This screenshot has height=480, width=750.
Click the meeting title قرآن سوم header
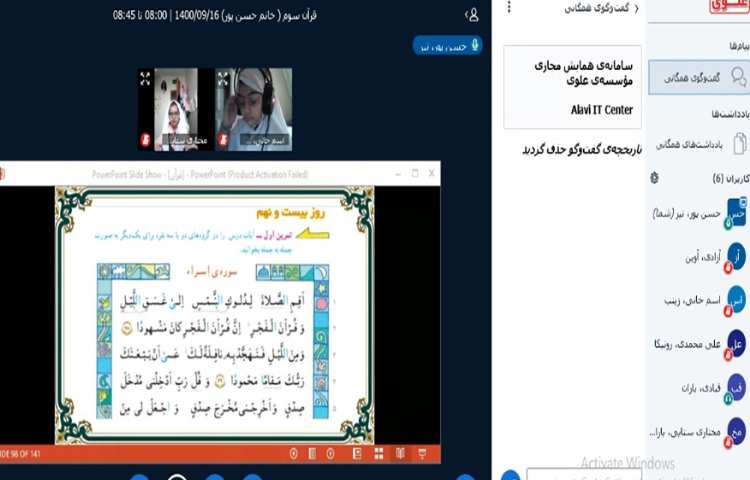pyautogui.click(x=215, y=15)
